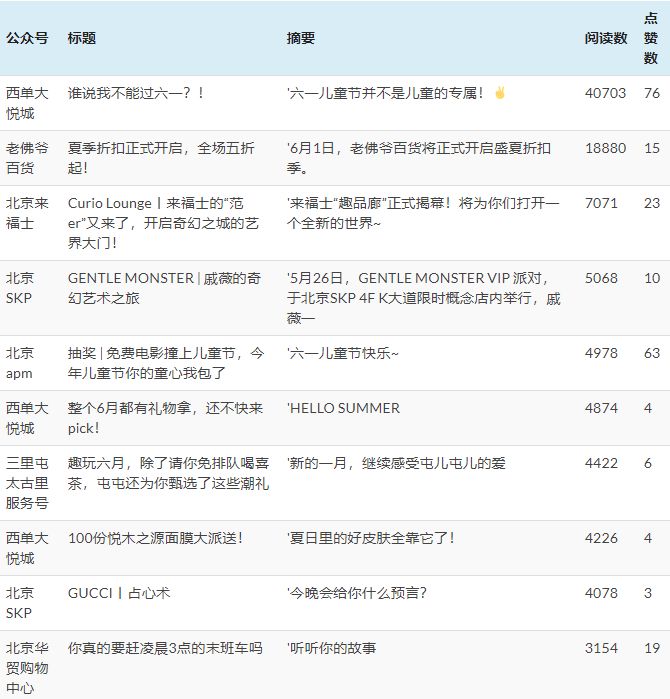Viewport: 670px width, 699px height.
Task: Select title 夏季折扣正式开启，全场五折起
Action: pos(161,158)
